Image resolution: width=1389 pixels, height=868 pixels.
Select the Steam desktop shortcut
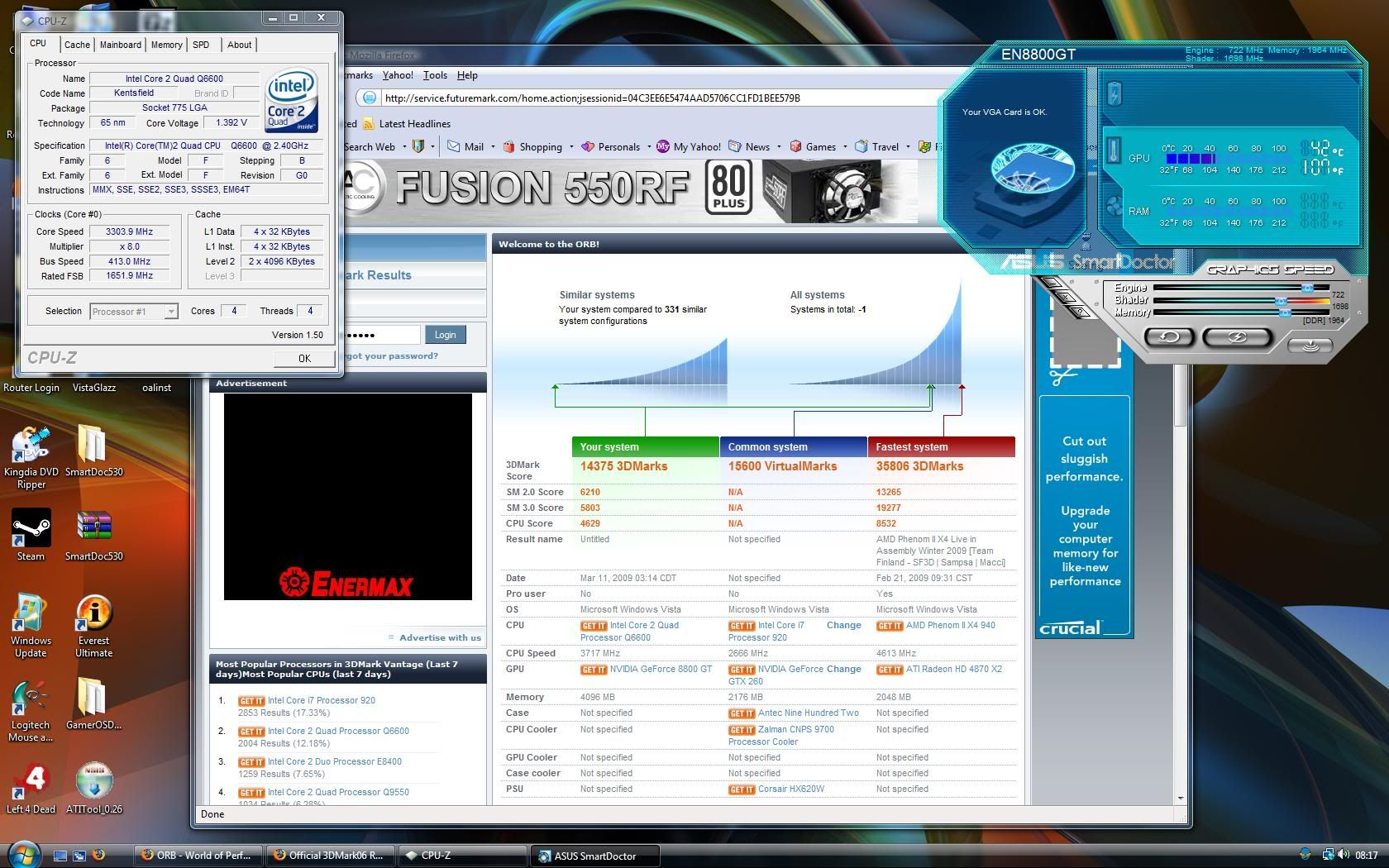[31, 535]
